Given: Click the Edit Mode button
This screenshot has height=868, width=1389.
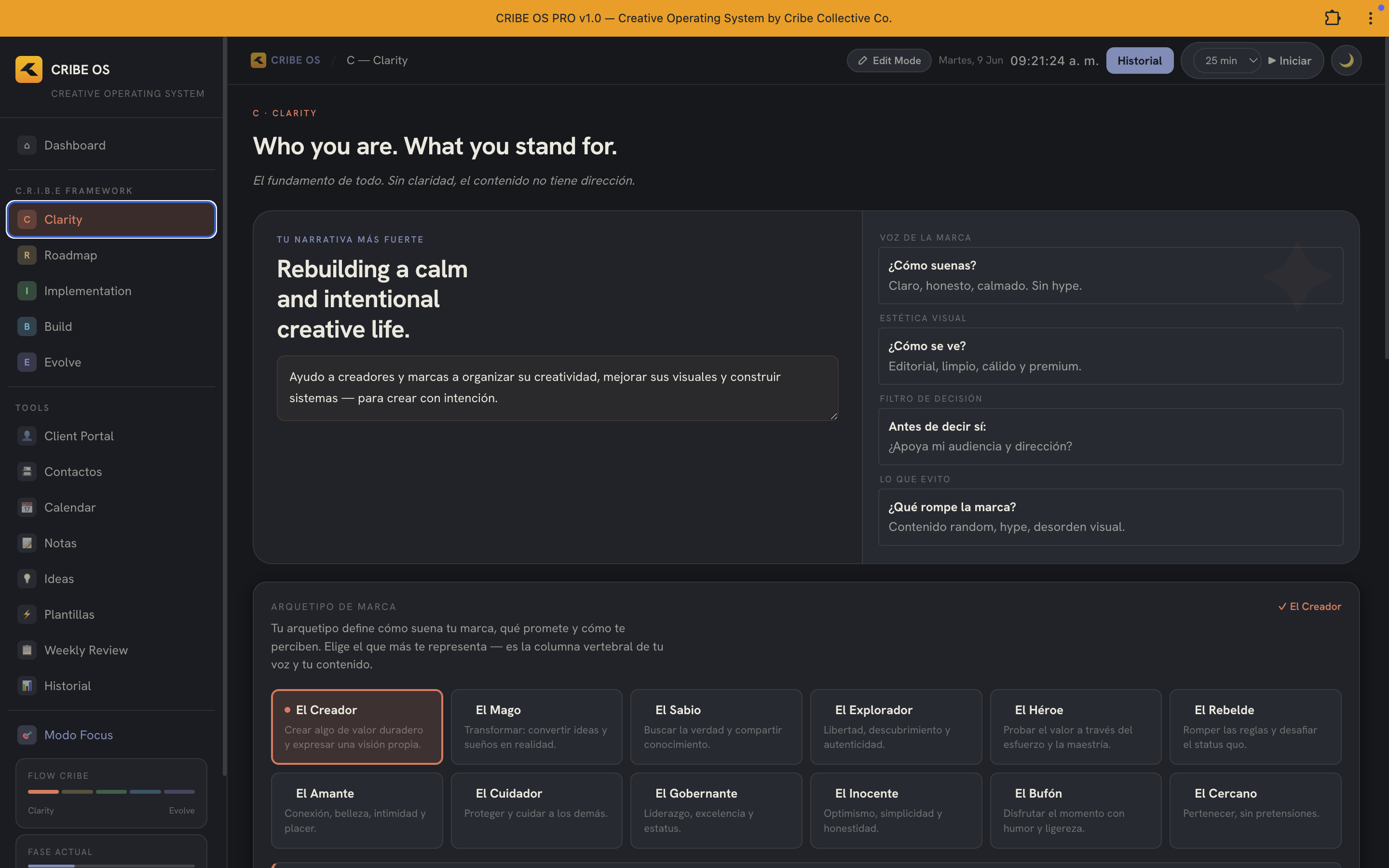Looking at the screenshot, I should [x=889, y=60].
